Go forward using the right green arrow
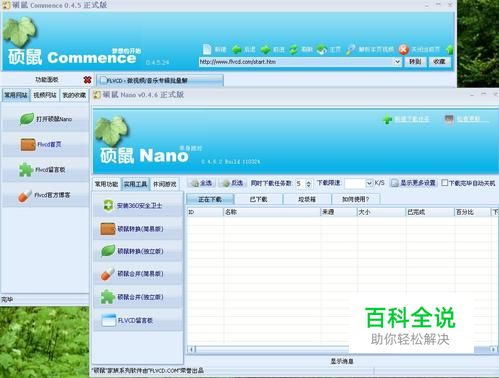The width and height of the screenshot is (499, 378). coord(265,50)
